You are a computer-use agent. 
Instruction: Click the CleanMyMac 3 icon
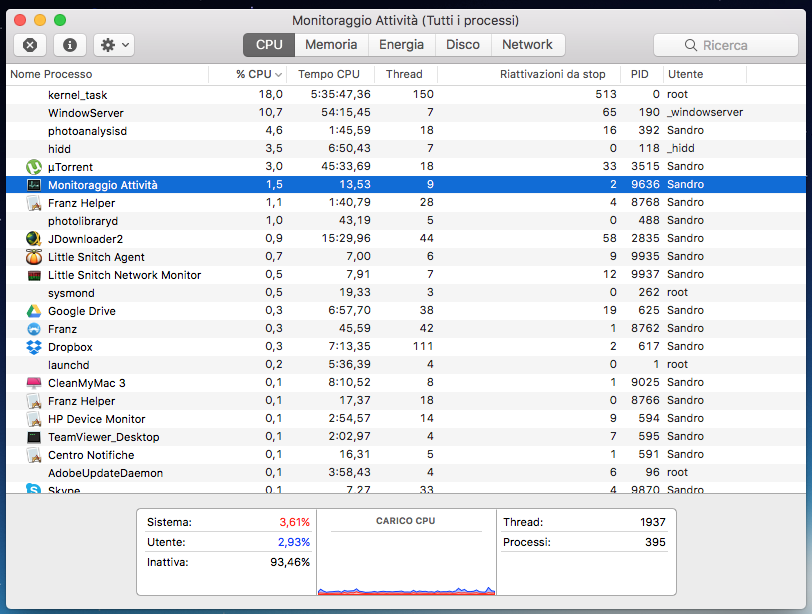click(34, 383)
